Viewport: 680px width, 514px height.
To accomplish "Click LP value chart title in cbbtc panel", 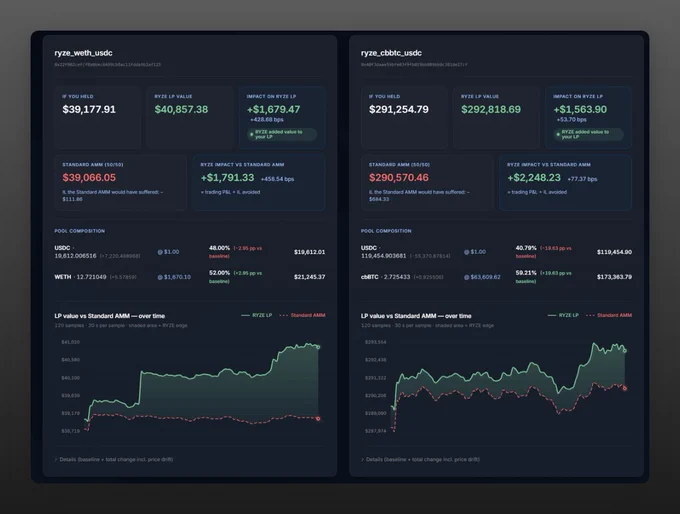I will [x=416, y=316].
